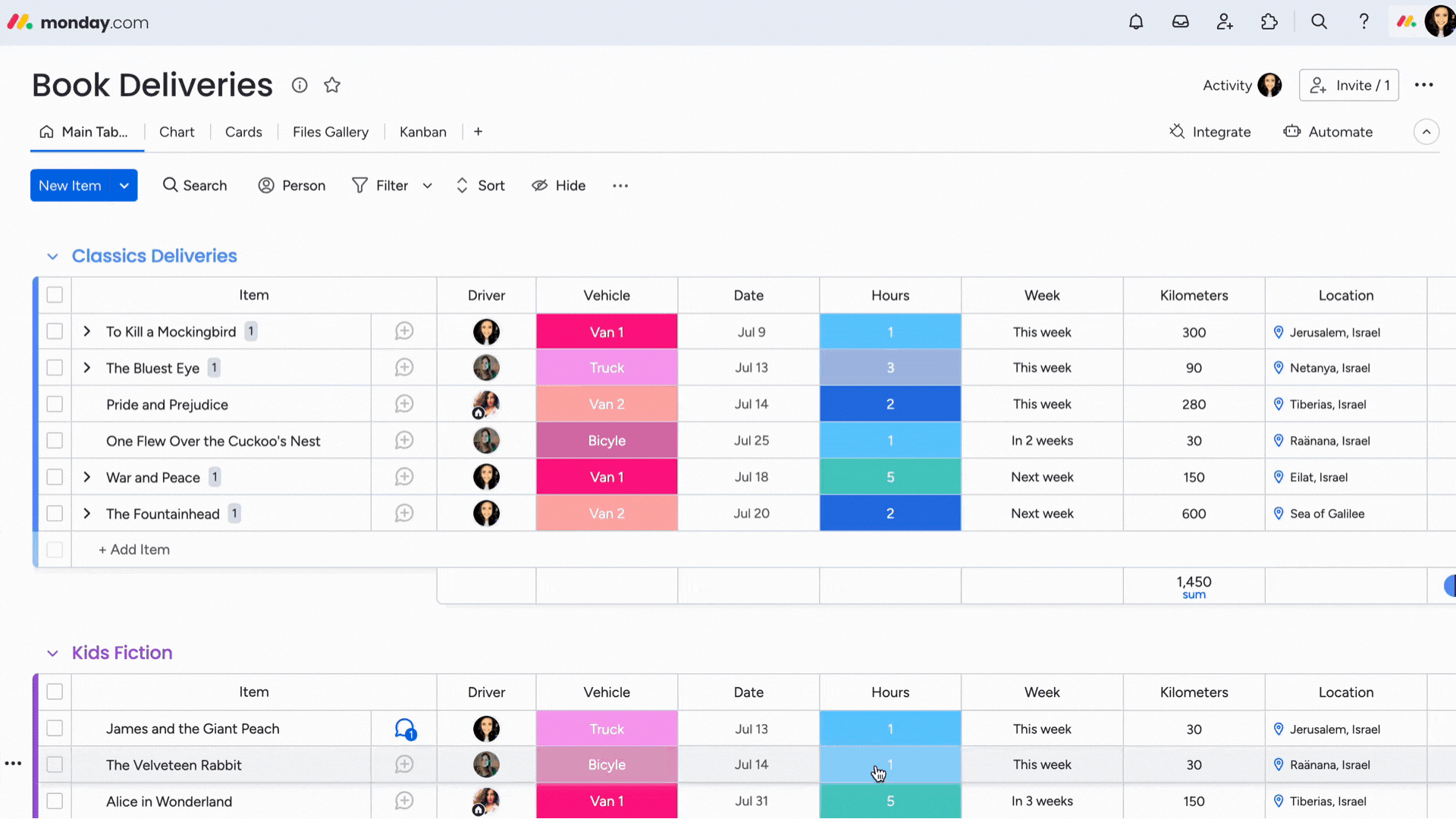Switch to the Kanban tab
This screenshot has width=1456, height=819.
[423, 131]
